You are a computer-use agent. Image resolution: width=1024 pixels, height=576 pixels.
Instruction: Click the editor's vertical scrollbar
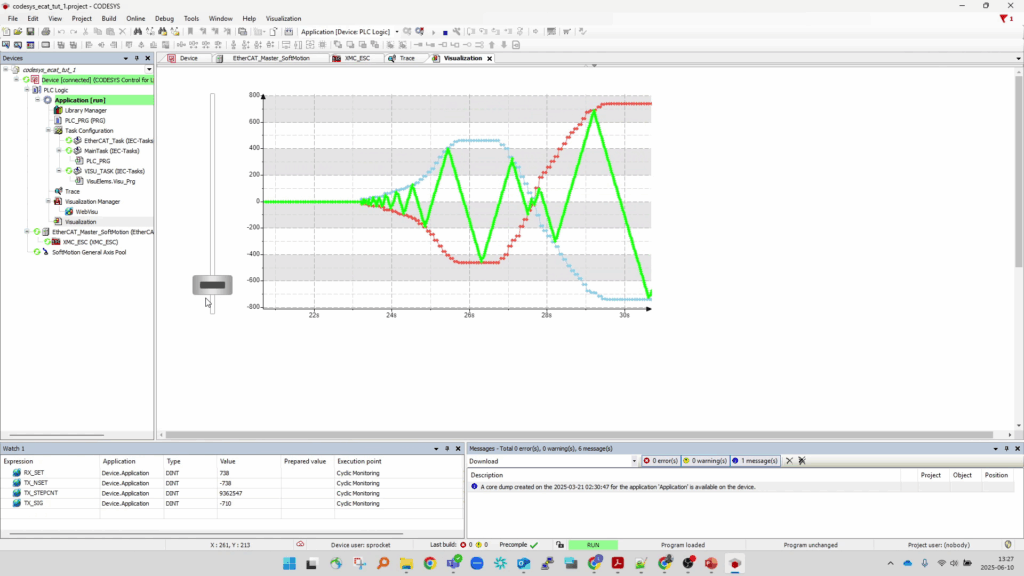(x=1018, y=170)
